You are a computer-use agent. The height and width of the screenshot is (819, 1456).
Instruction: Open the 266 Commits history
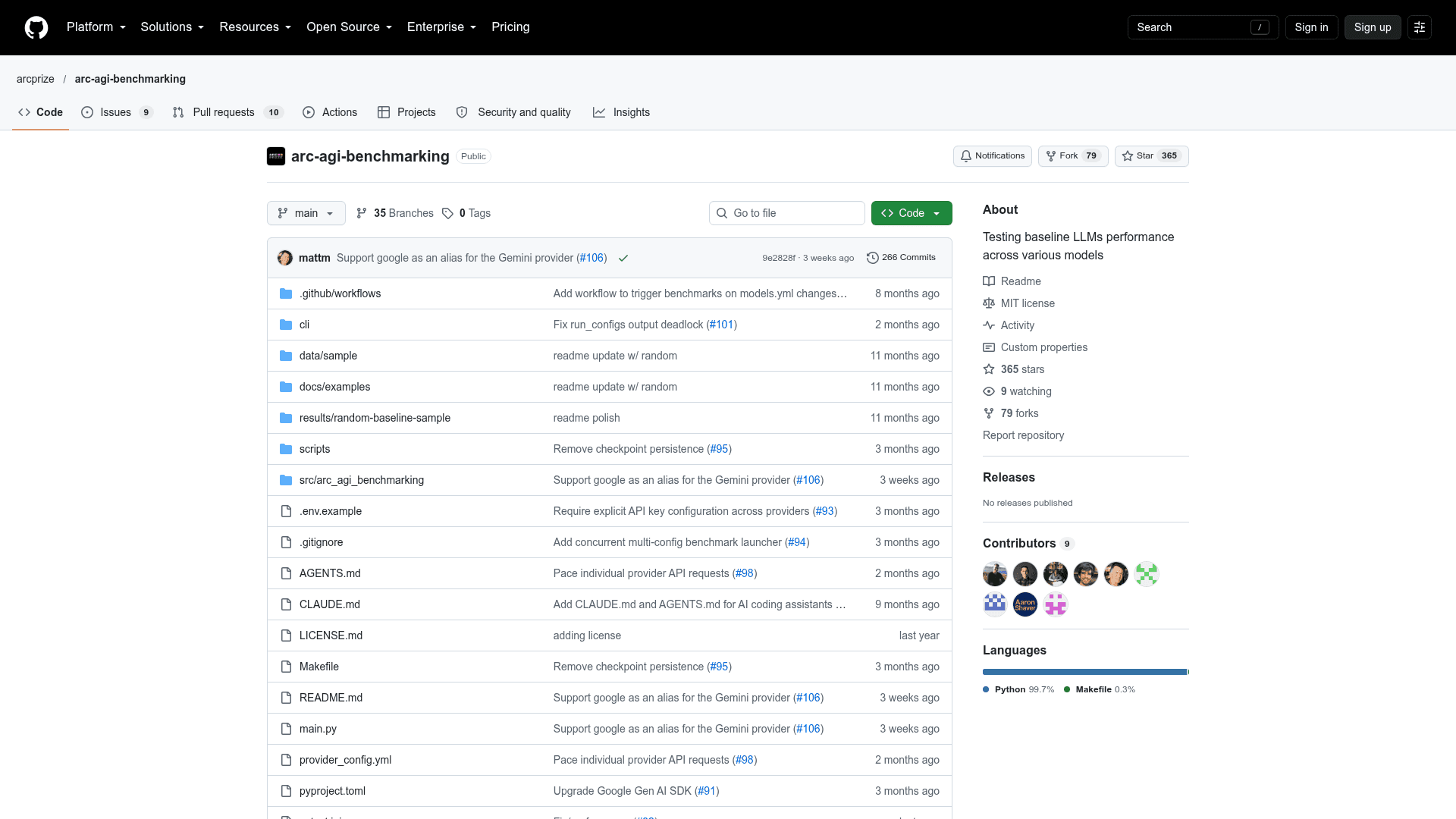click(x=901, y=258)
